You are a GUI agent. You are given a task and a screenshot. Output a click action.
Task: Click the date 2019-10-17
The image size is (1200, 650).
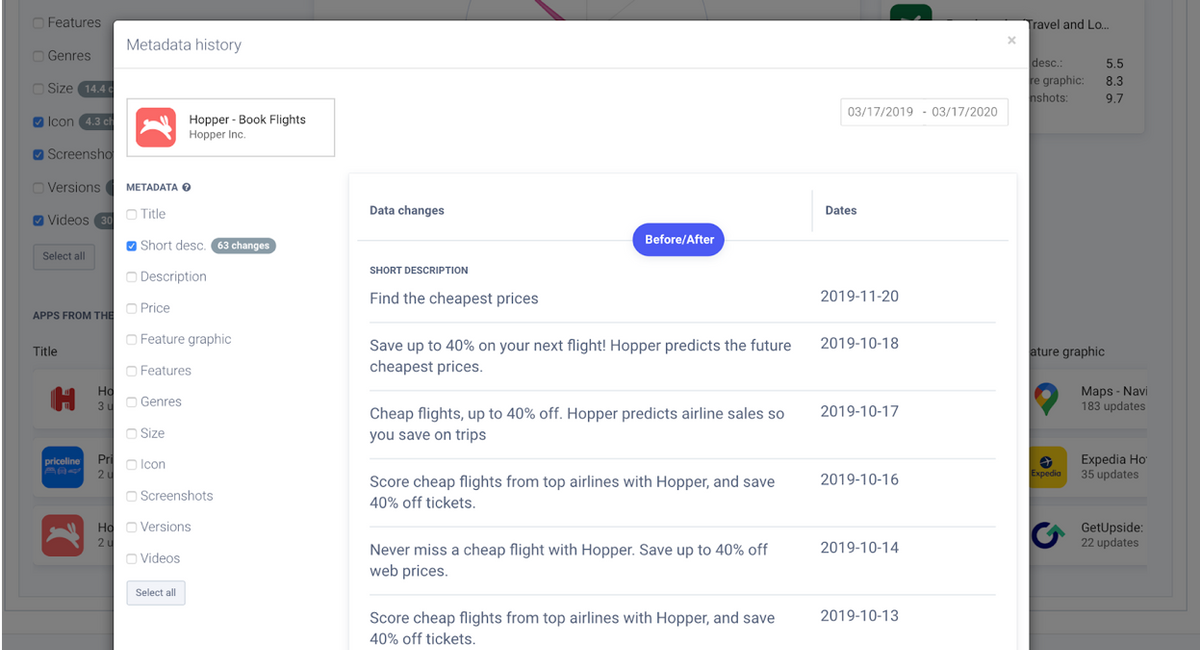[x=860, y=411]
